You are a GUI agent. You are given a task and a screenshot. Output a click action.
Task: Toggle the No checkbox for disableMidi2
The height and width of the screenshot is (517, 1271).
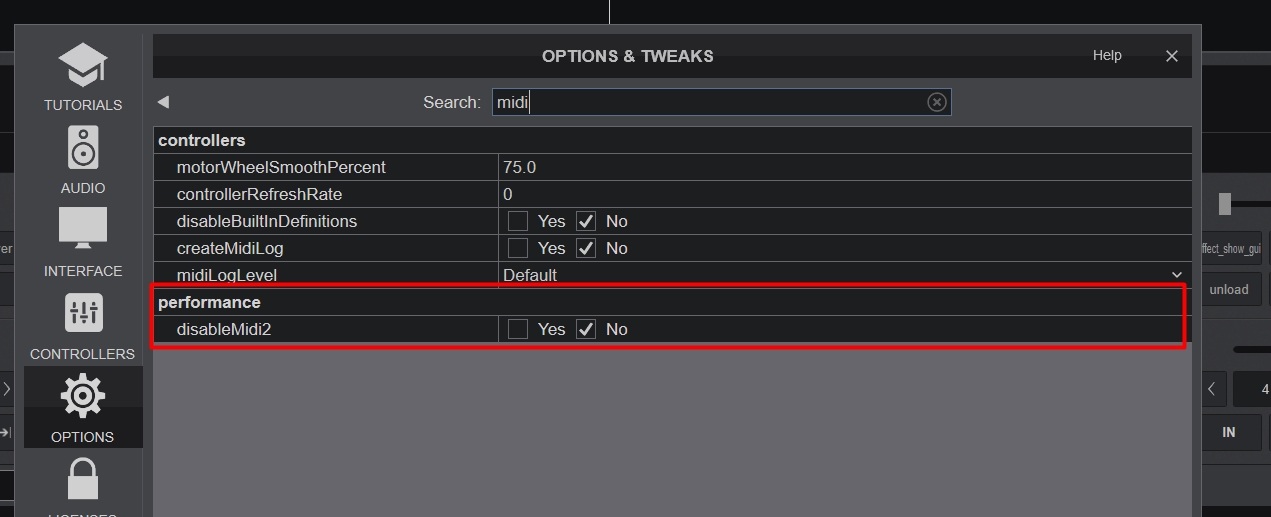586,329
